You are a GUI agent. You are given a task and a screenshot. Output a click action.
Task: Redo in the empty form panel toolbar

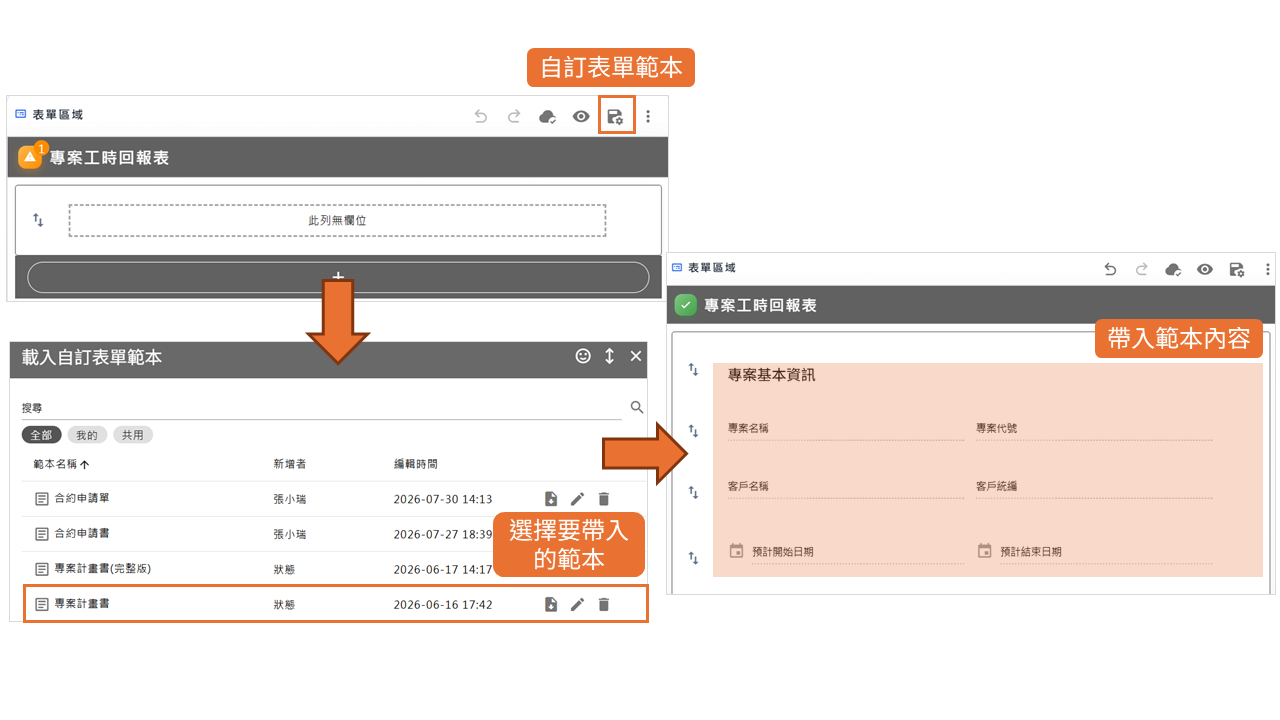pyautogui.click(x=514, y=116)
